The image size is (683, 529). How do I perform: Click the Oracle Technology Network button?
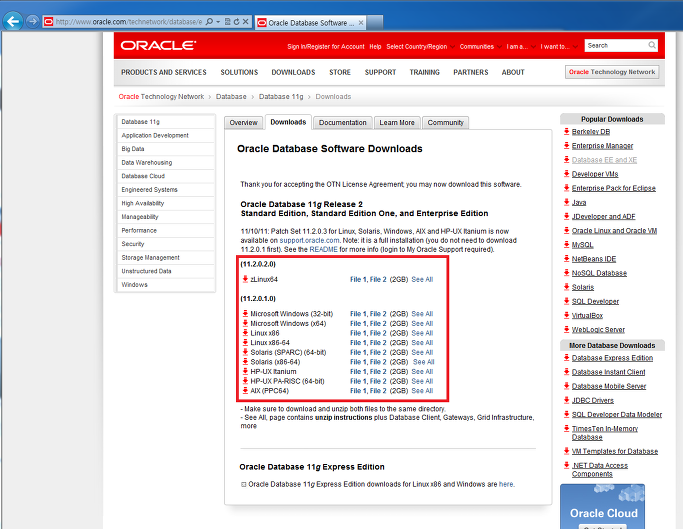pos(612,72)
